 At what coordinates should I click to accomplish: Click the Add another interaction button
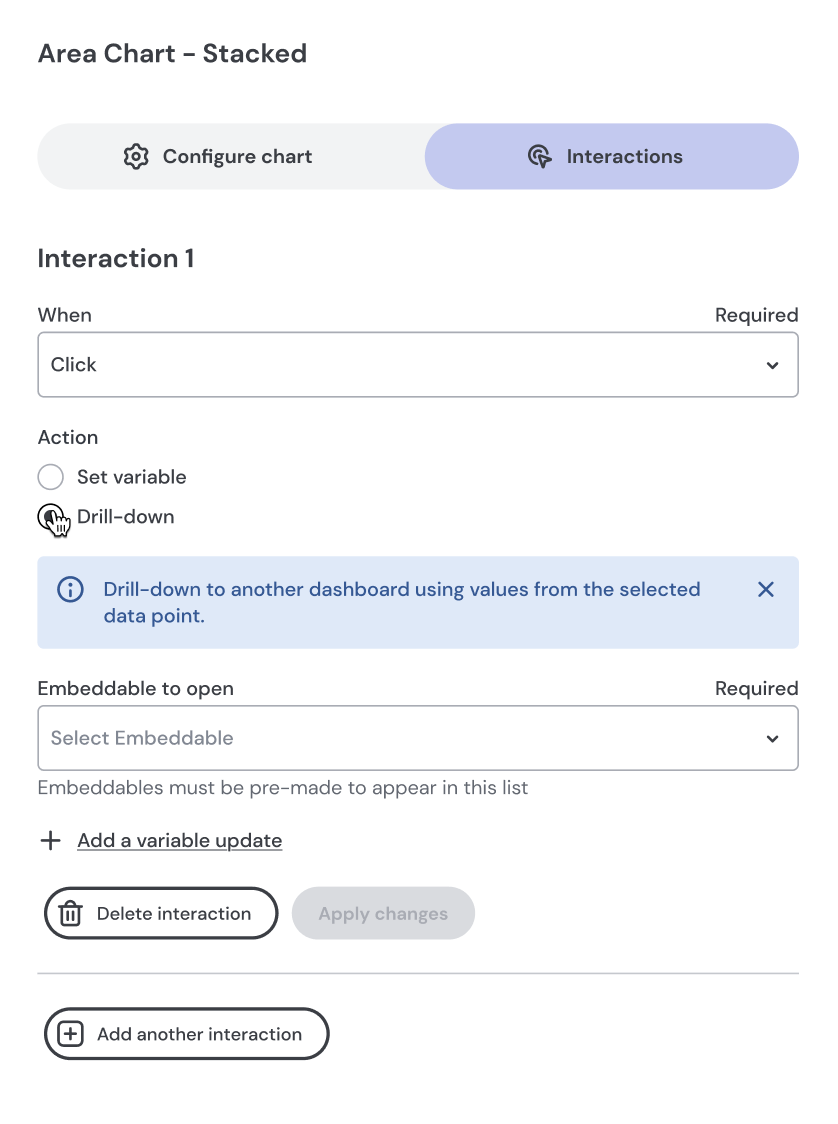[187, 1034]
